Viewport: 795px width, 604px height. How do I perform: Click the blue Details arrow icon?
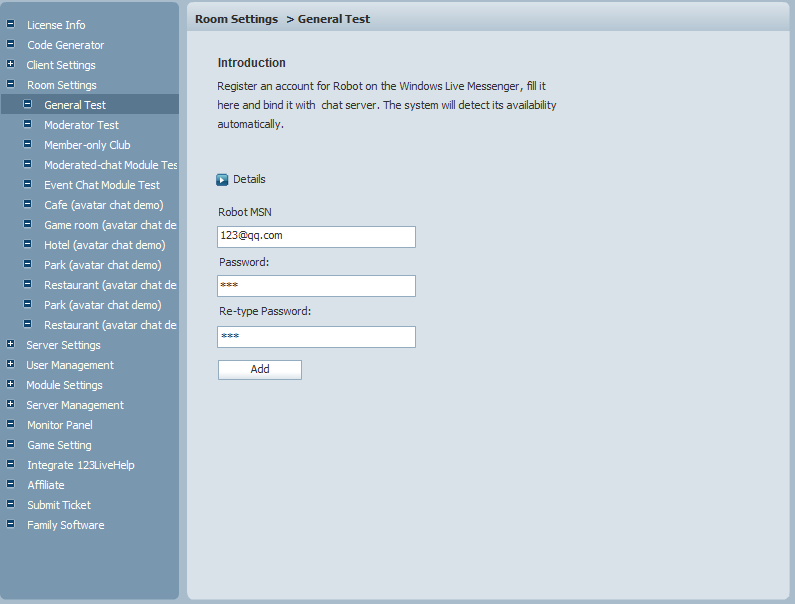point(222,180)
